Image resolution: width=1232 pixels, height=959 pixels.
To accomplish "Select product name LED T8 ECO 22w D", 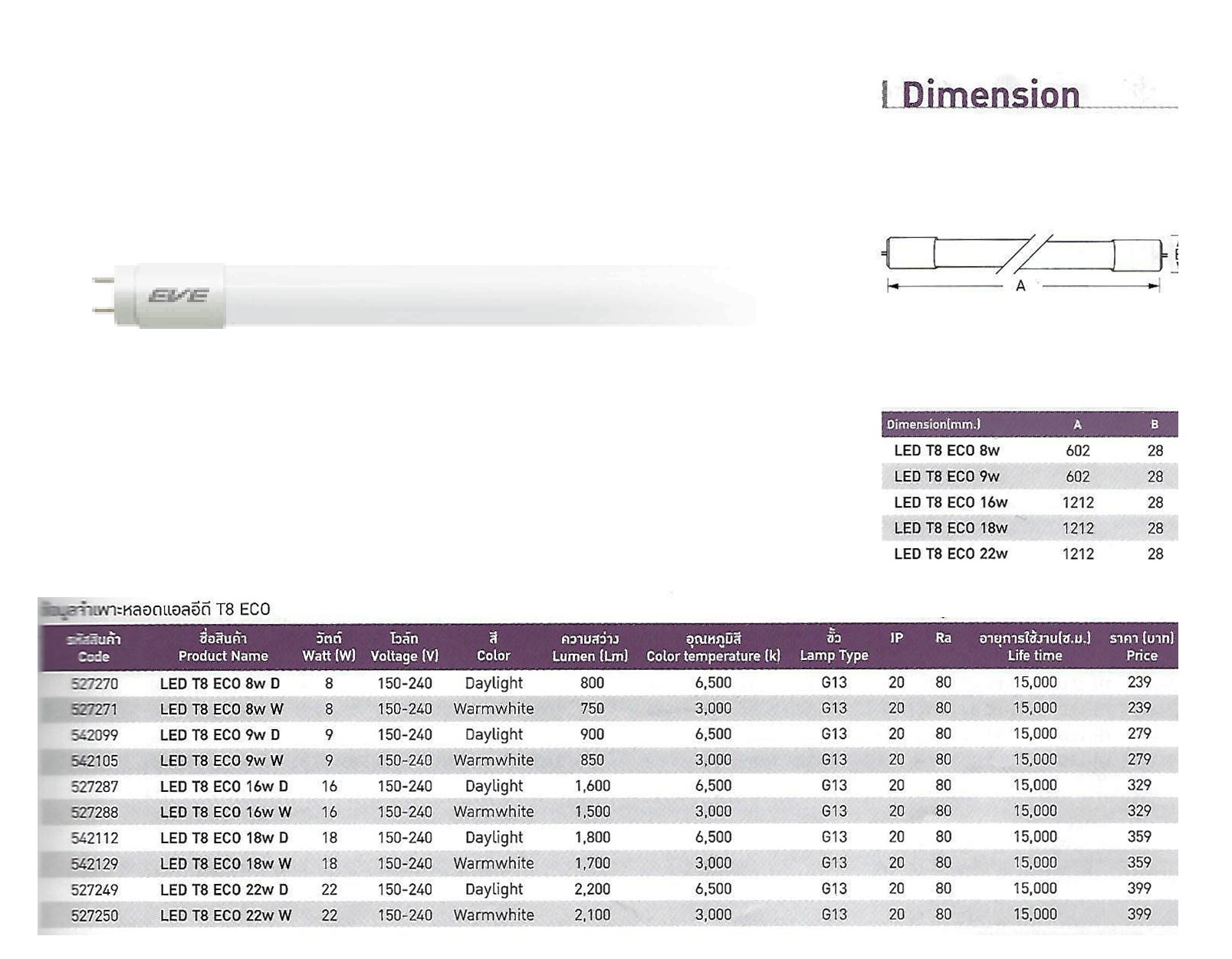I will pos(224,889).
